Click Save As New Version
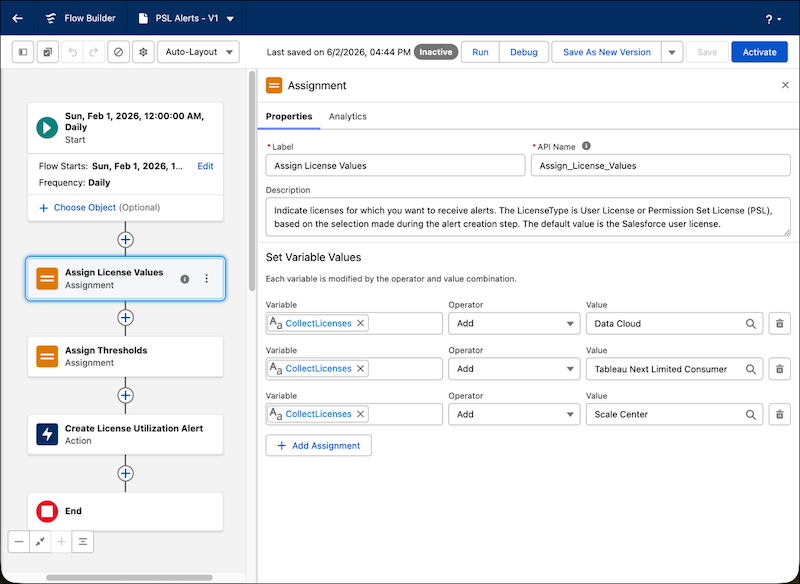Image resolution: width=800 pixels, height=584 pixels. coord(607,52)
